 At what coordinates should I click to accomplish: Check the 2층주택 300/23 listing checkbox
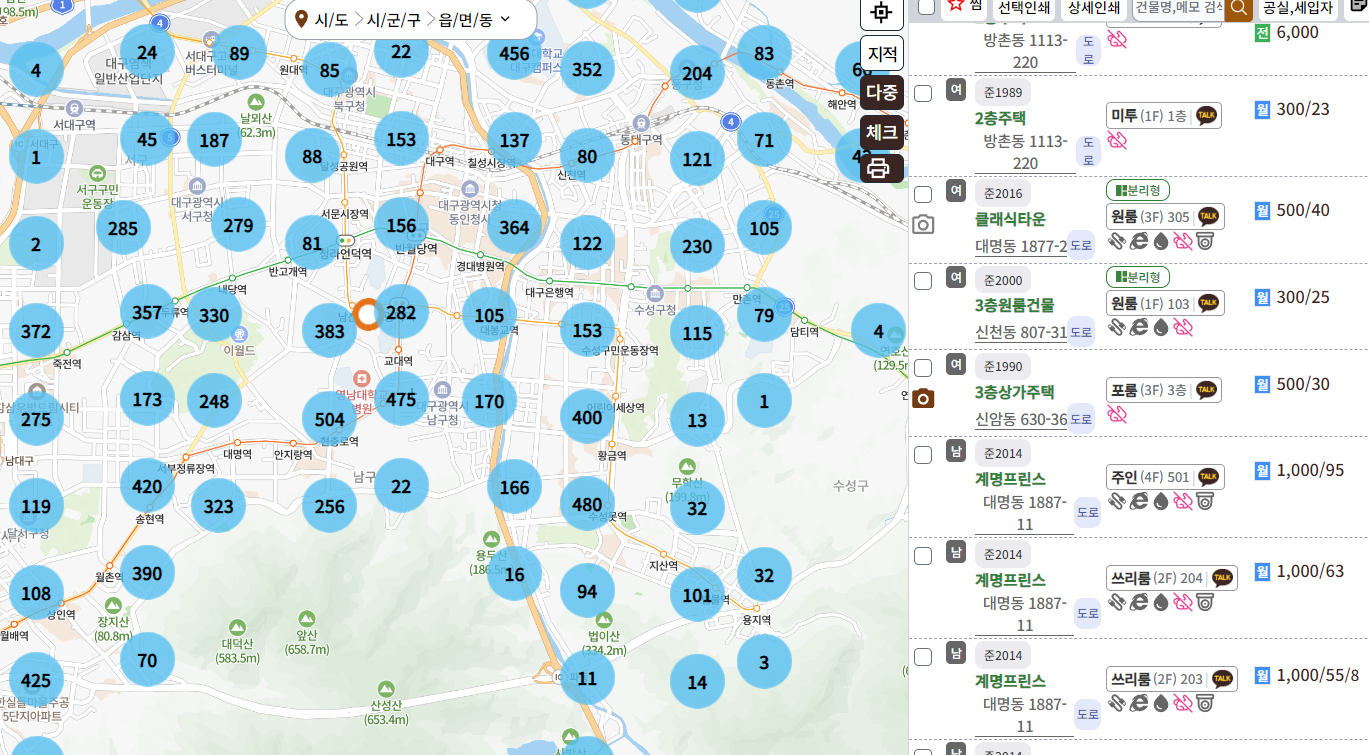point(924,93)
